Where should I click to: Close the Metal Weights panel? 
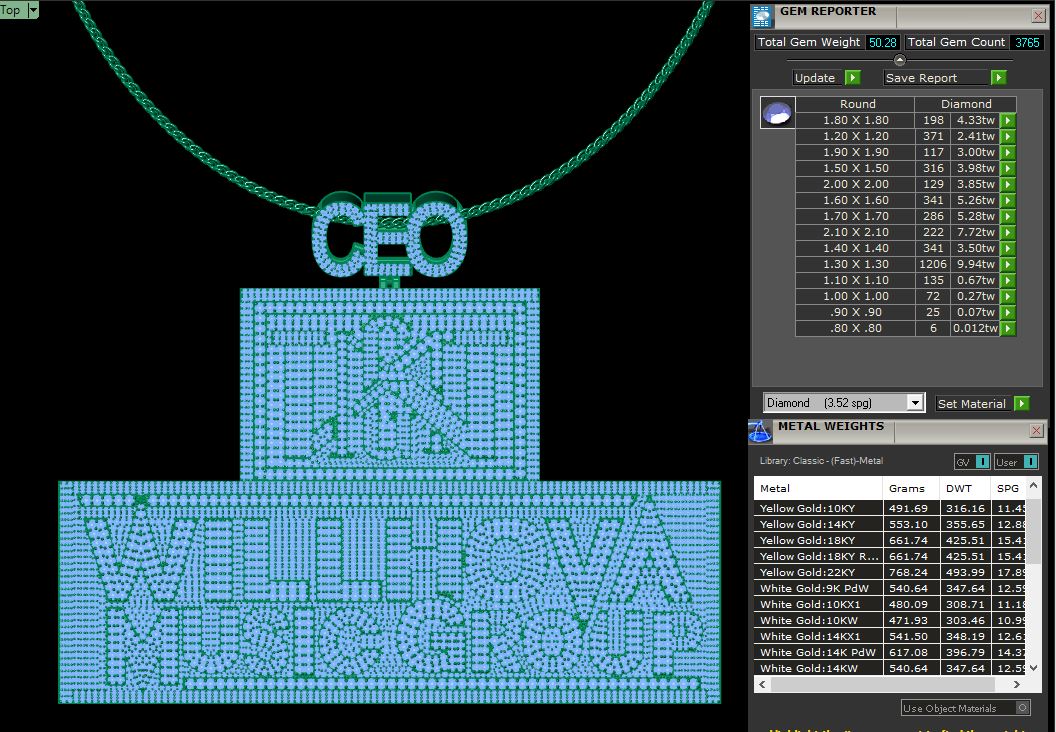1036,430
